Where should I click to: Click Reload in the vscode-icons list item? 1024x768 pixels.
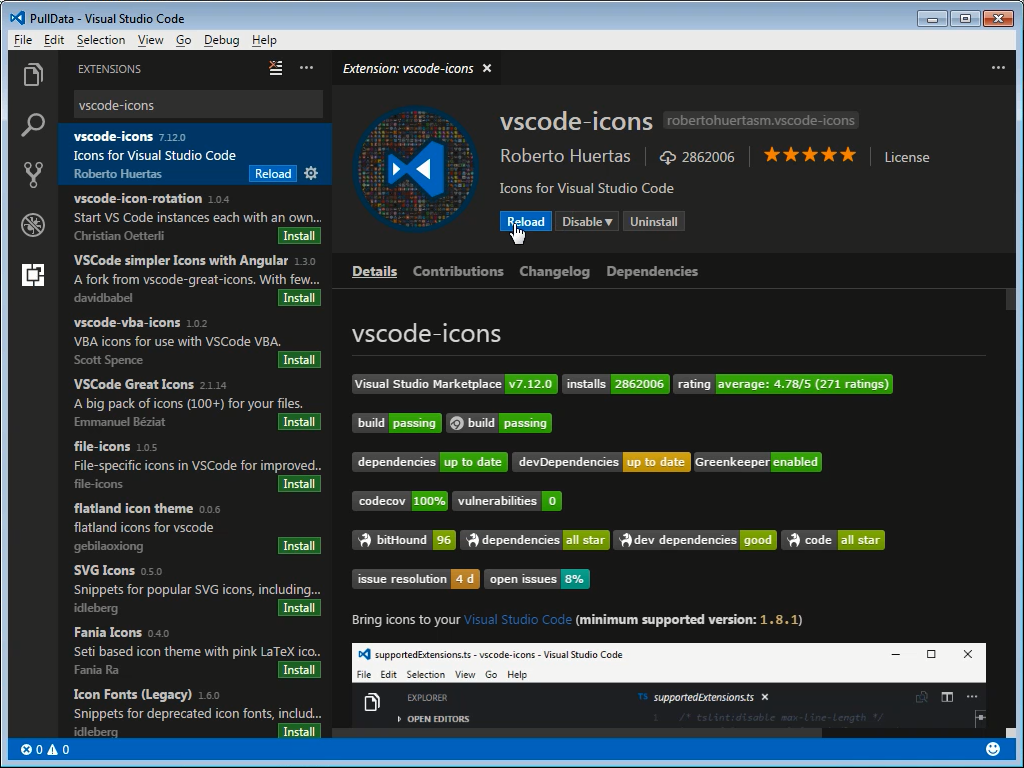273,174
